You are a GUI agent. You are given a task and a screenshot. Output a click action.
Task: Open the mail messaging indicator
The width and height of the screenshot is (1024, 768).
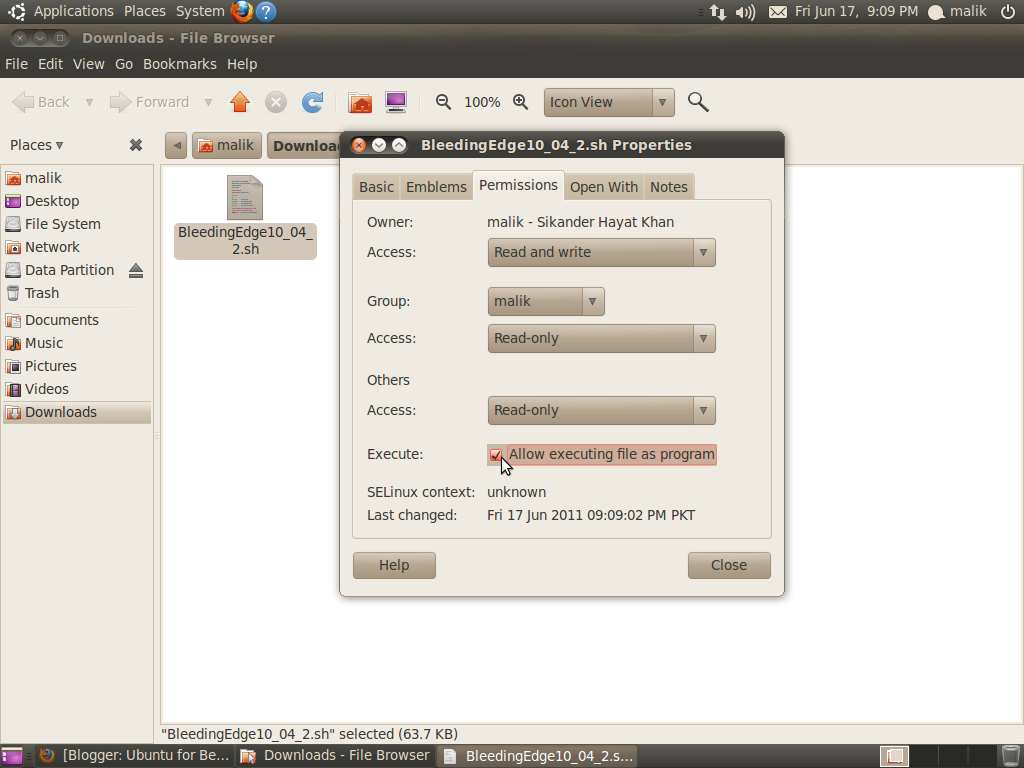point(777,12)
